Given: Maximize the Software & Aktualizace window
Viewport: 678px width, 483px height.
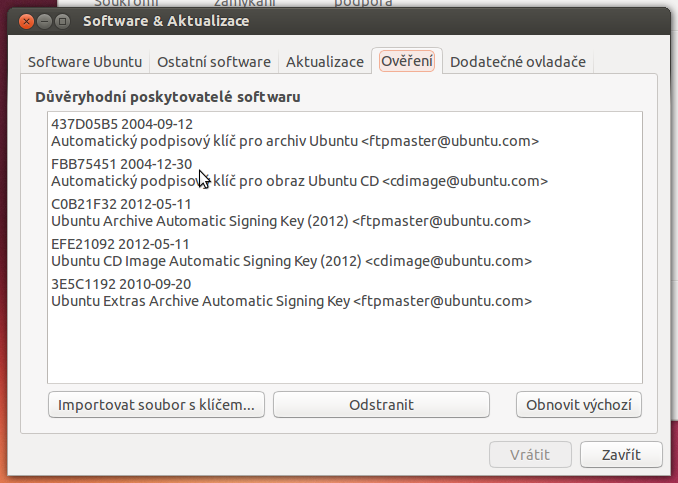Looking at the screenshot, I should 63,21.
